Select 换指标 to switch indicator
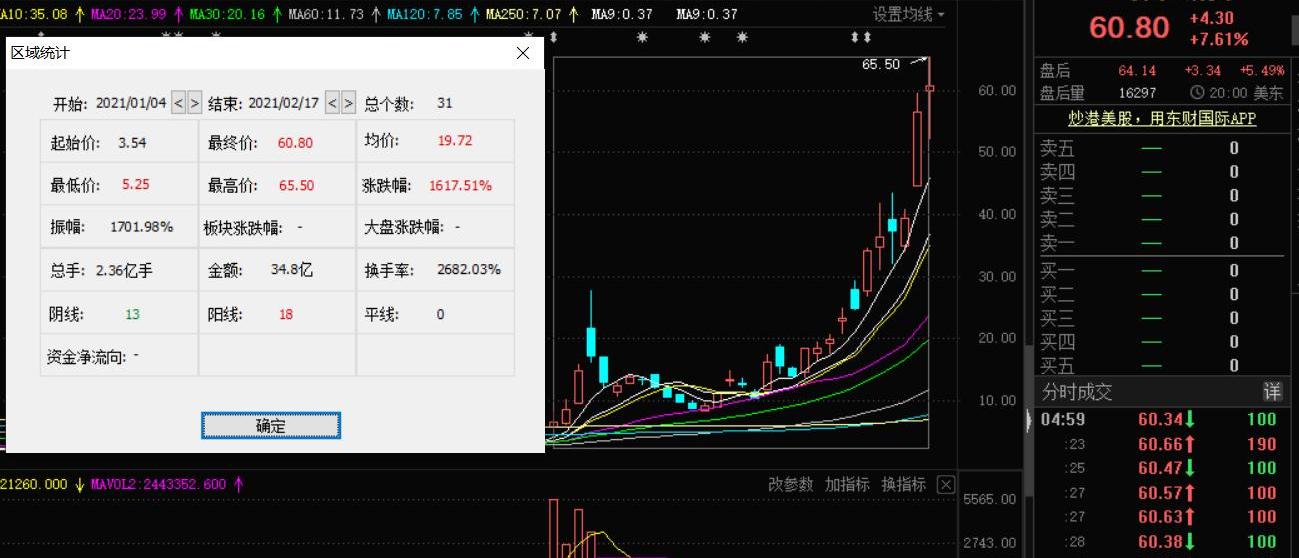 [903, 484]
